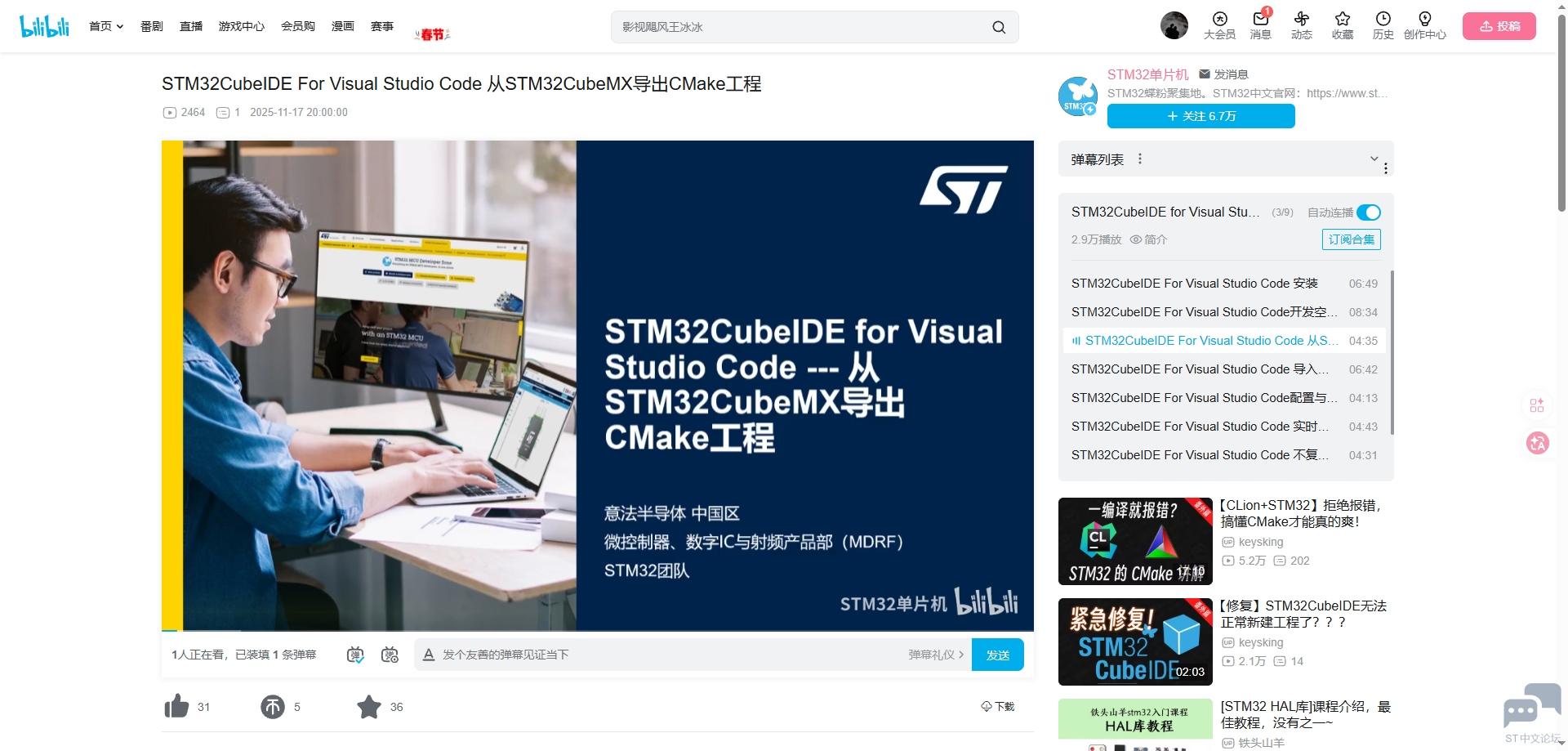Open the 游戏中心 nav item
This screenshot has width=1568, height=751.
(242, 26)
